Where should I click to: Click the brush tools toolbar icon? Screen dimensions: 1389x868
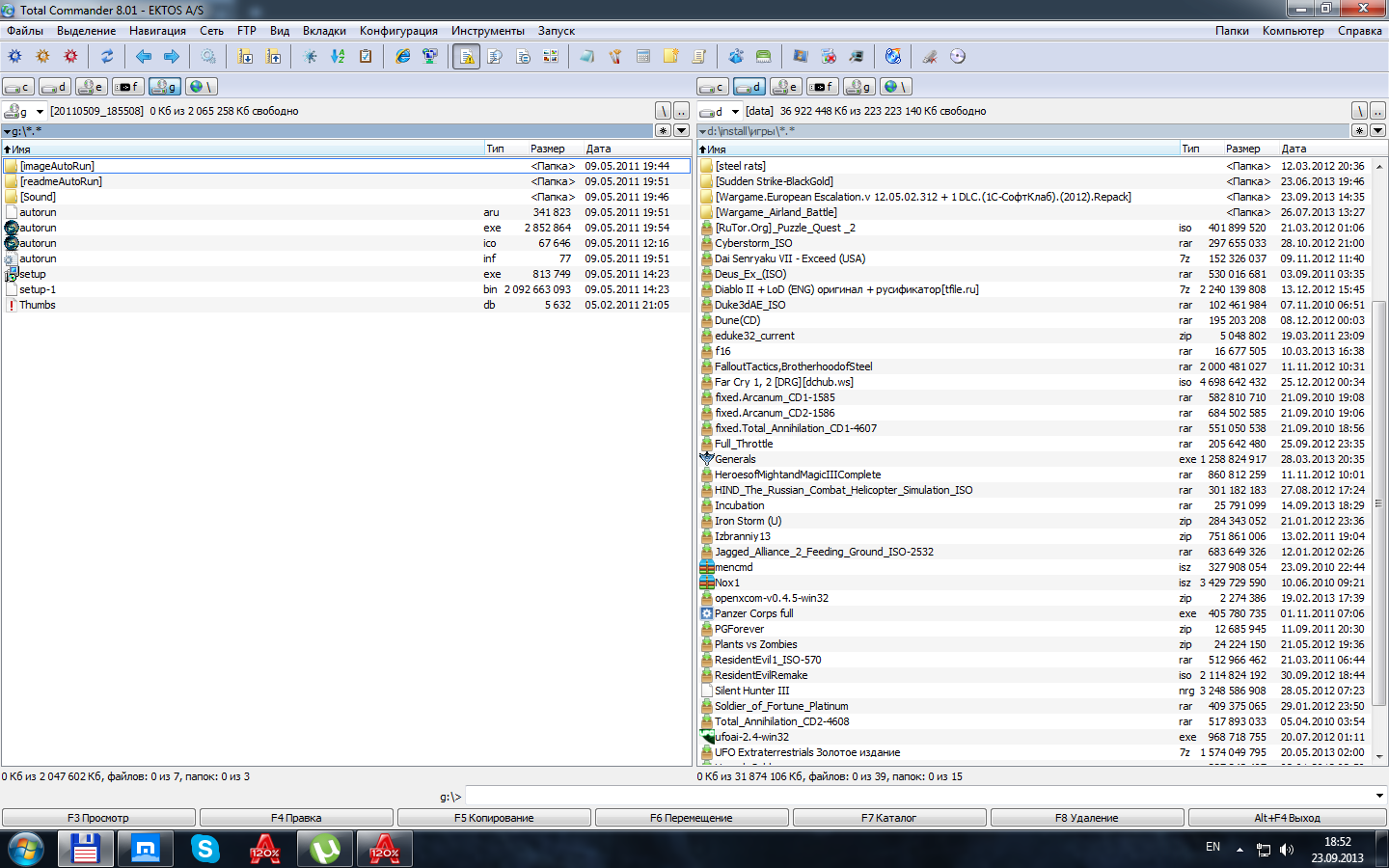615,57
